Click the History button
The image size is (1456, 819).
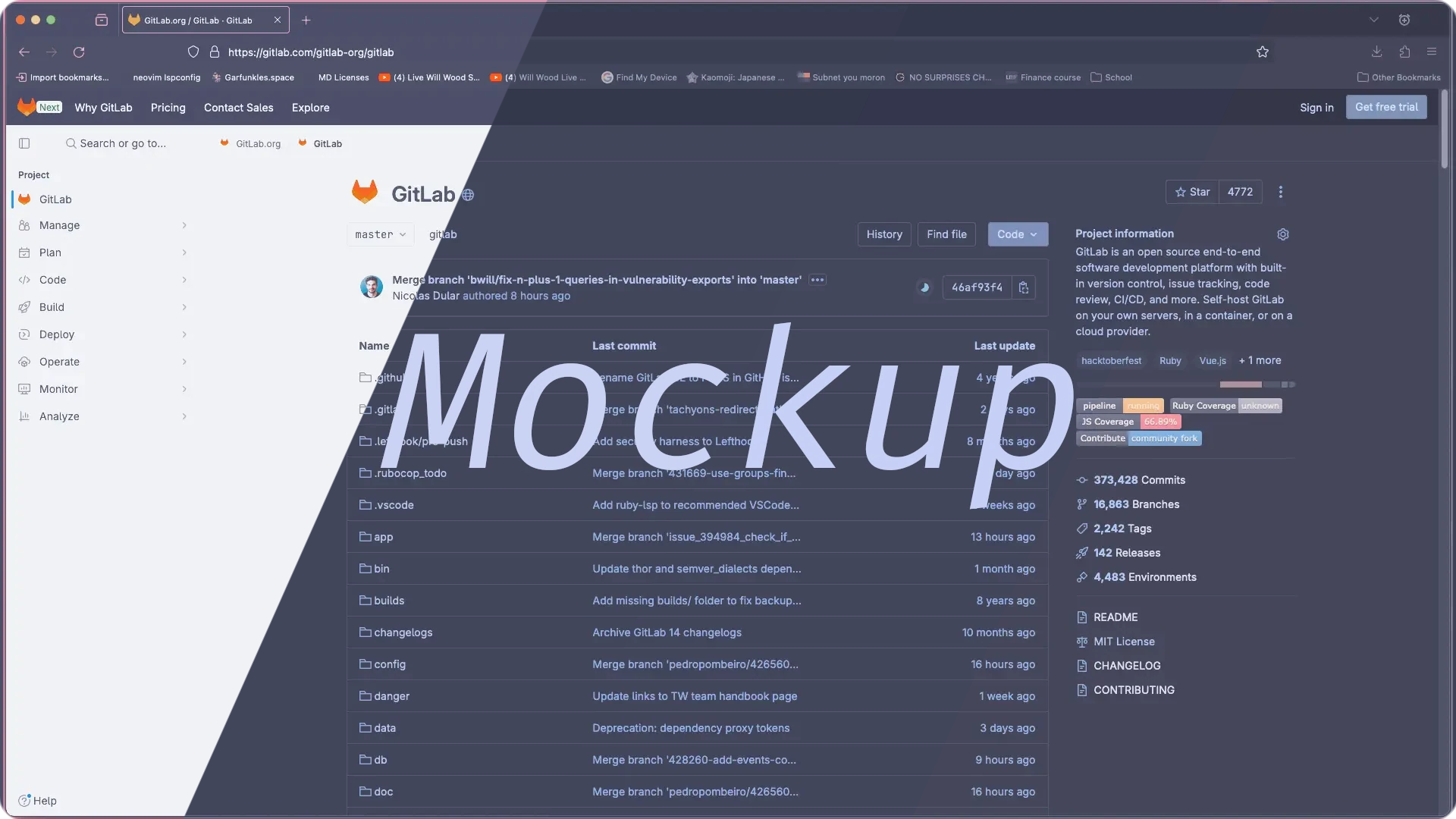coord(884,234)
